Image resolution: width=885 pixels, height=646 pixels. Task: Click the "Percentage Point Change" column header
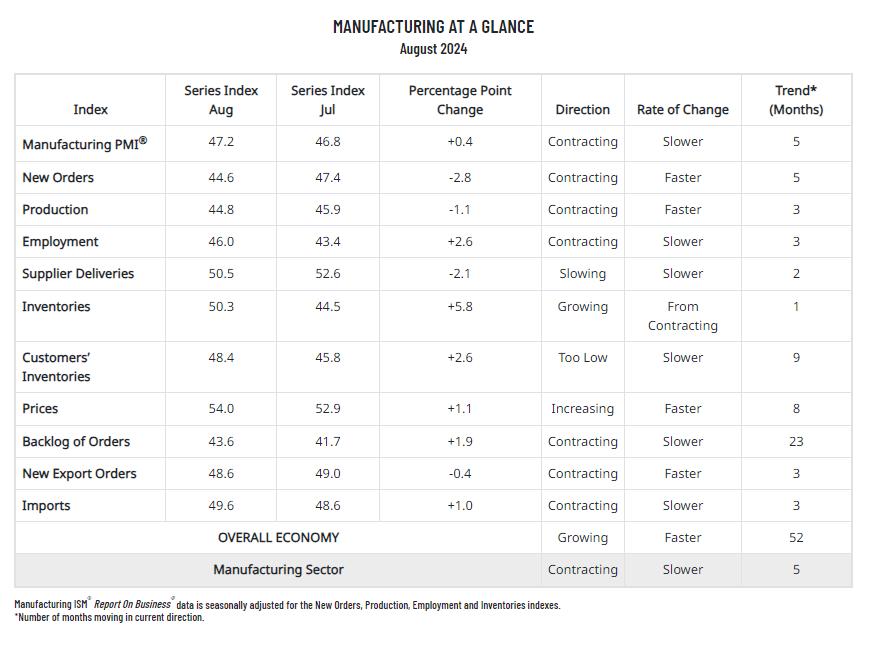[460, 100]
